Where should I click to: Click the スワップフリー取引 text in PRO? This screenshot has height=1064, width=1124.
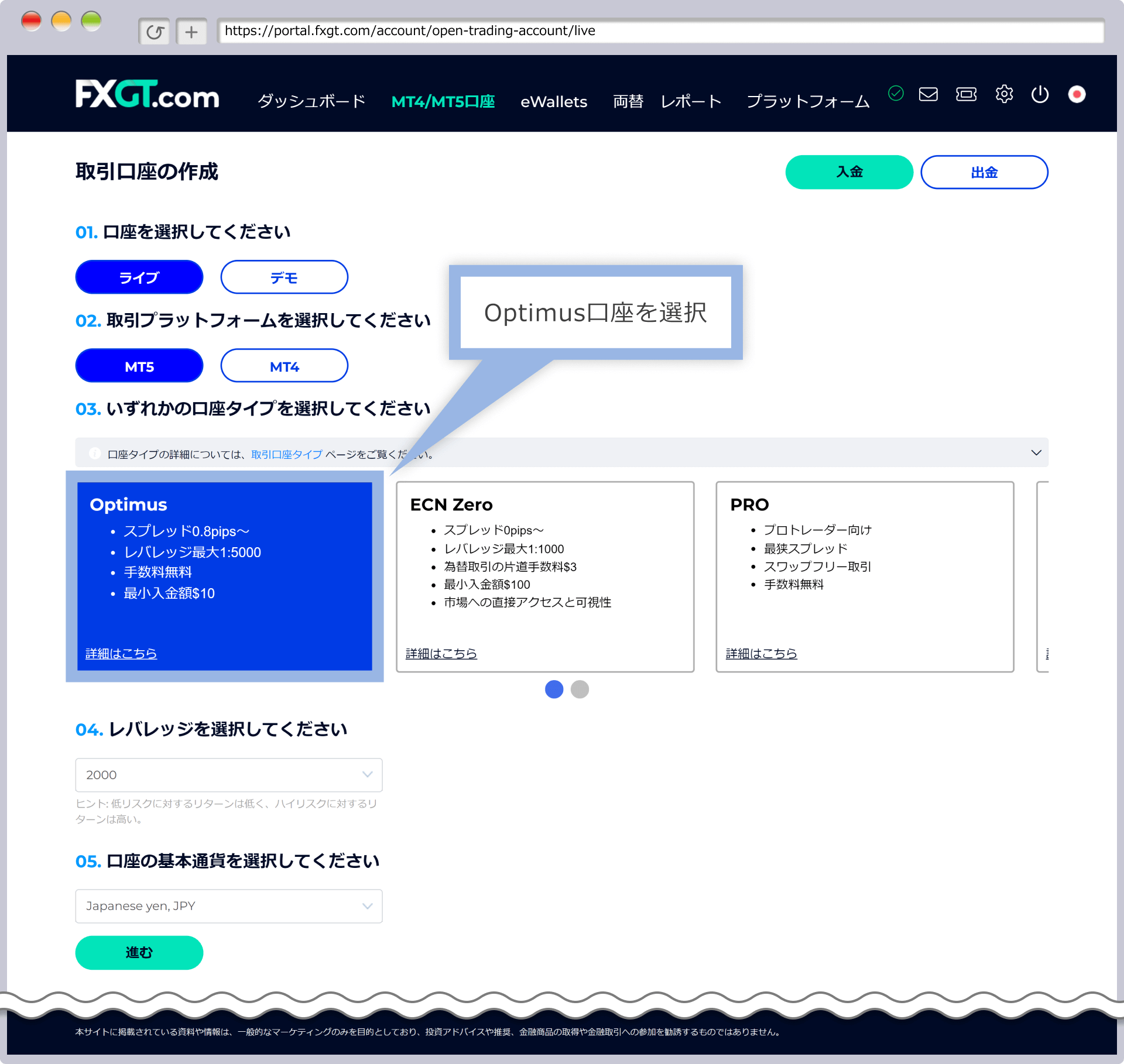[817, 567]
